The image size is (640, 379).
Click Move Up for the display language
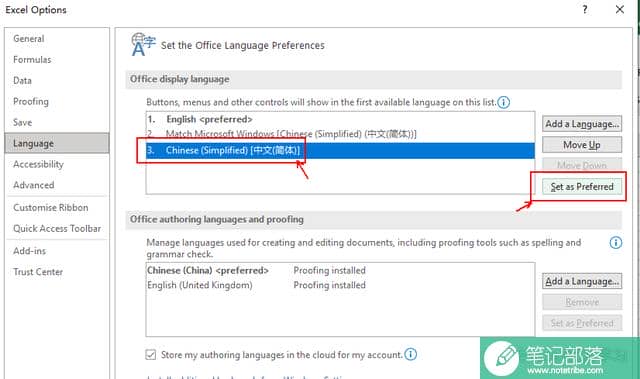[582, 145]
